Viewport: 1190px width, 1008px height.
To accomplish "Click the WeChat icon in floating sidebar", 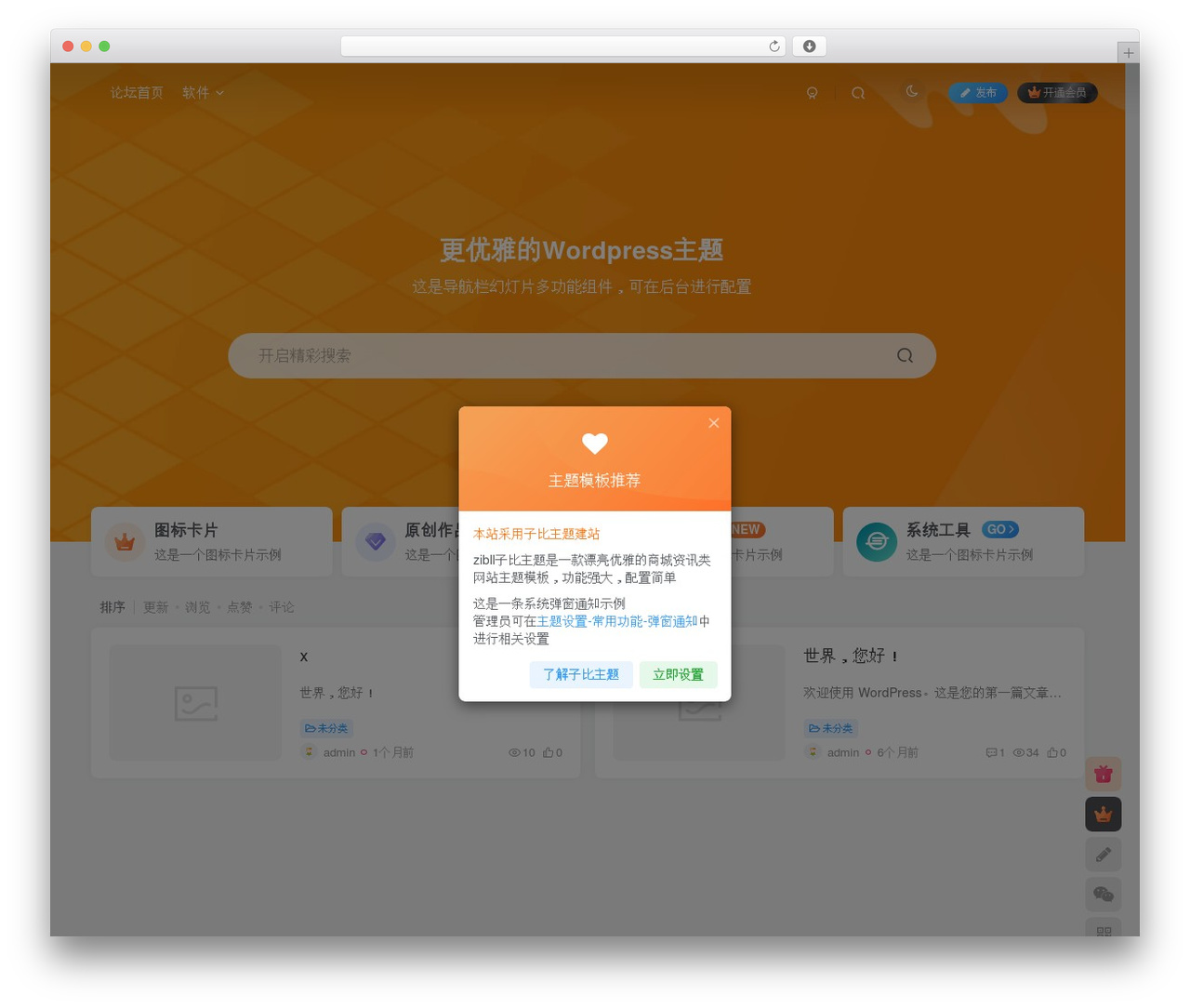I will (1104, 895).
